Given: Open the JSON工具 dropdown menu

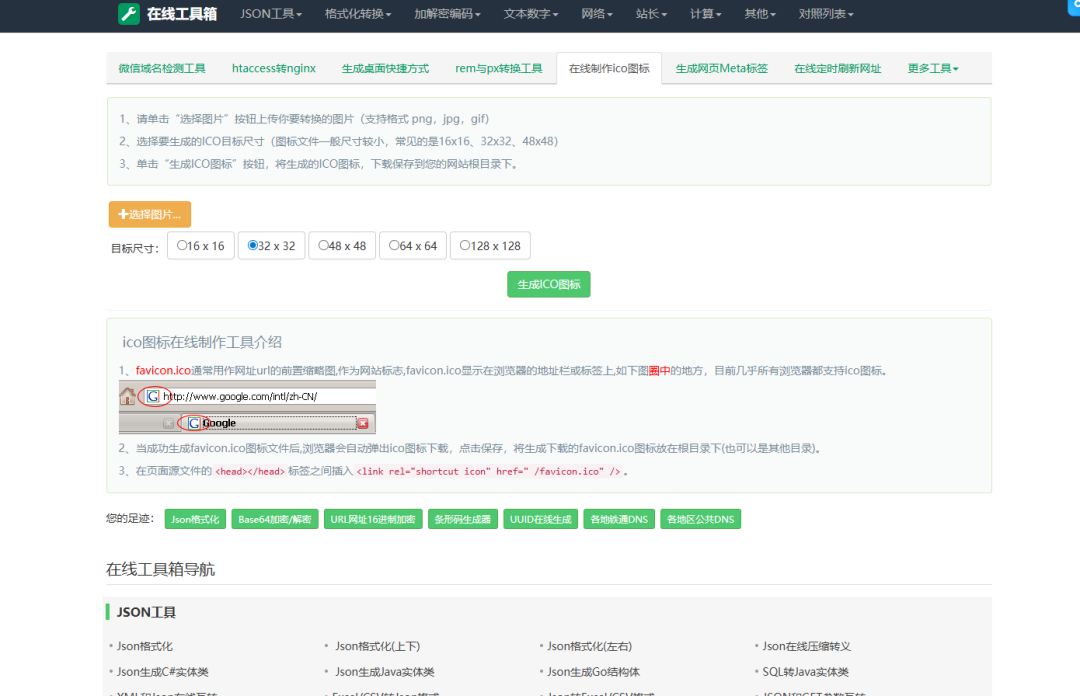Looking at the screenshot, I should (x=271, y=15).
